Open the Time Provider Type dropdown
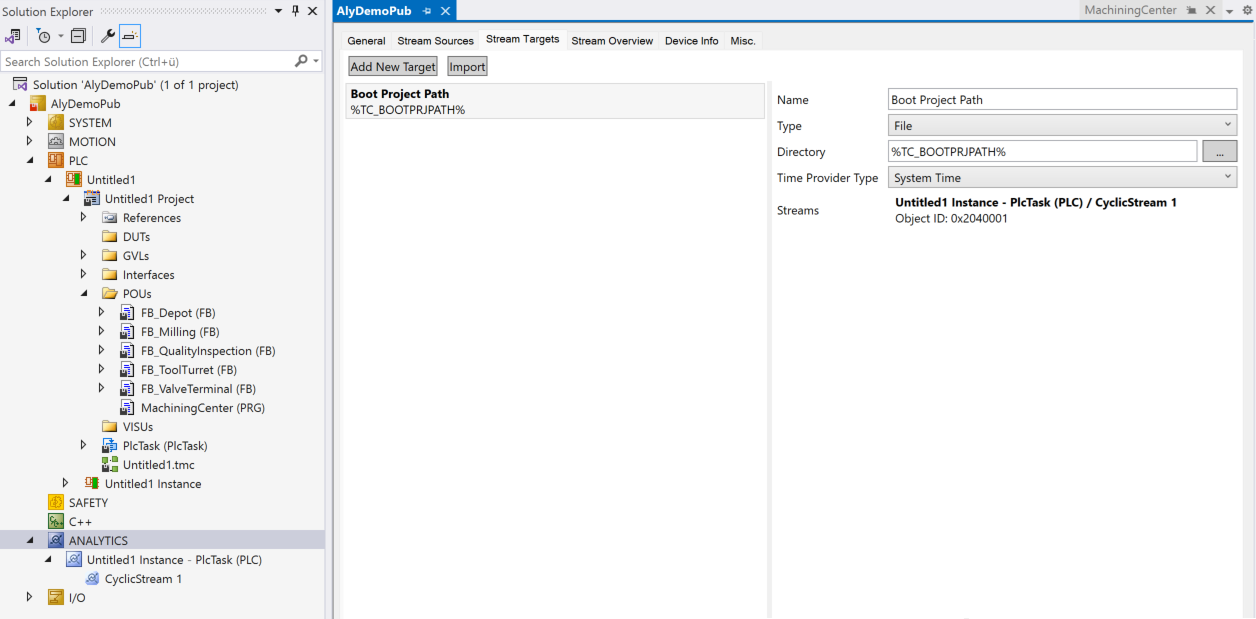Screen dimensions: 1256x619 [x=1062, y=178]
